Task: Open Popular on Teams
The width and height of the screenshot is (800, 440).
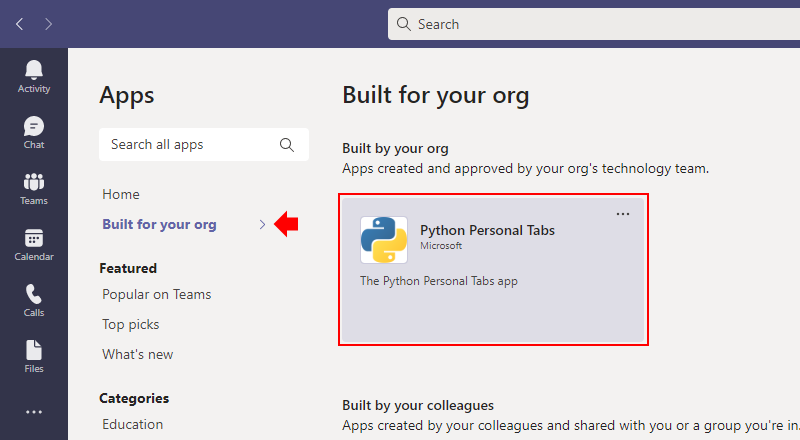Action: [157, 295]
